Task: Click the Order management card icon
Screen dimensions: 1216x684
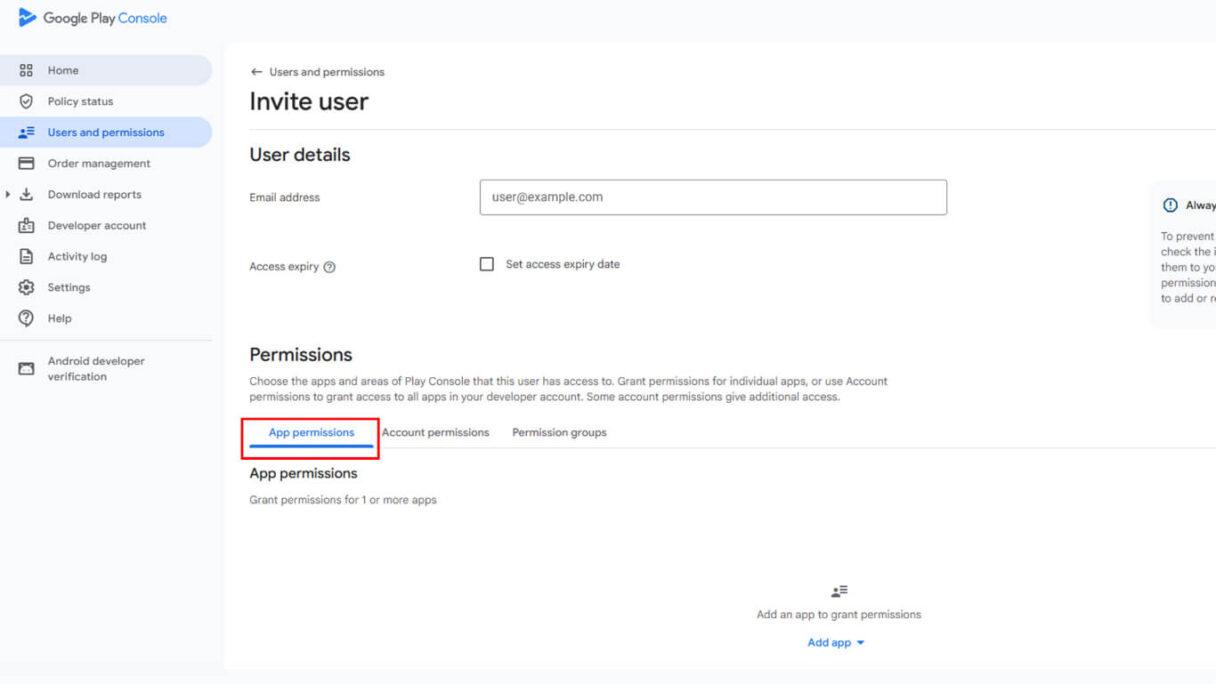Action: (27, 164)
